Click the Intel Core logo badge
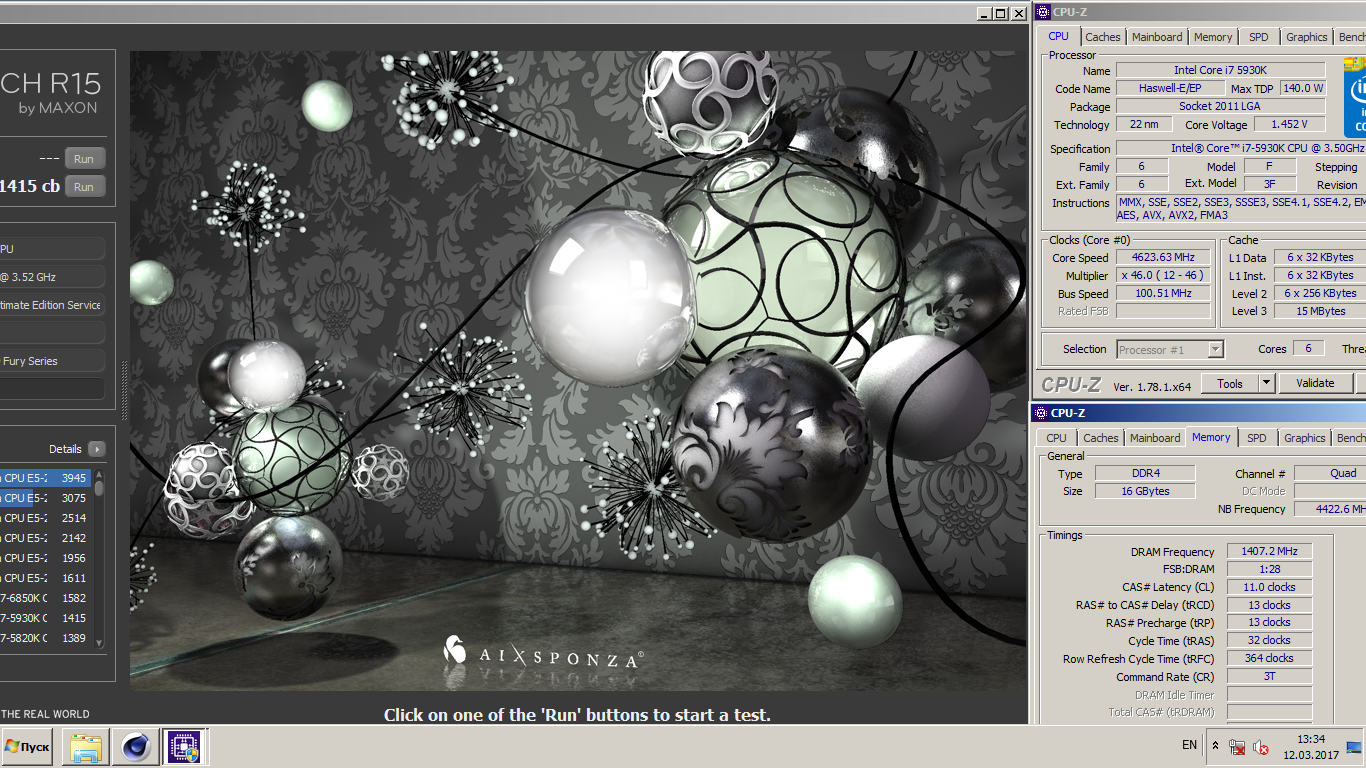Screen dimensions: 1366x768 pos(1355,97)
